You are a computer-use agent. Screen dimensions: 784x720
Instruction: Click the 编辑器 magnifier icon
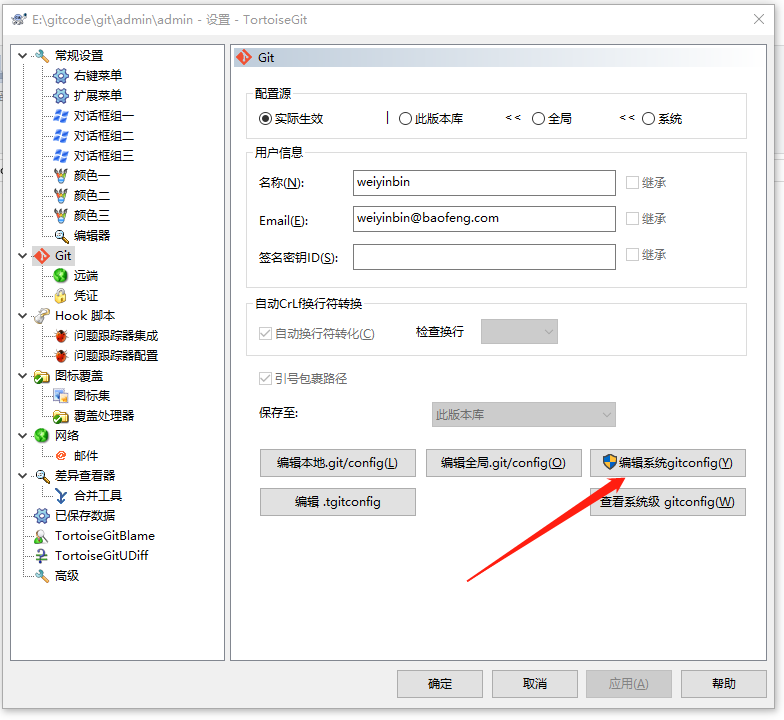click(61, 236)
